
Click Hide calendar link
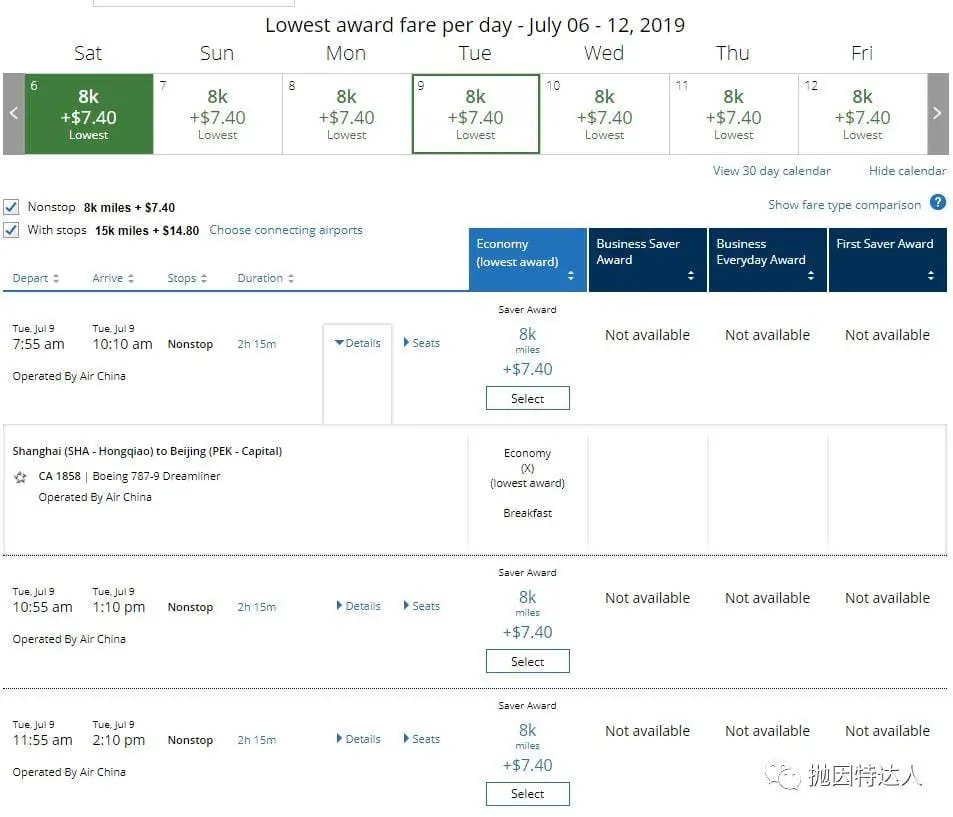pos(907,171)
